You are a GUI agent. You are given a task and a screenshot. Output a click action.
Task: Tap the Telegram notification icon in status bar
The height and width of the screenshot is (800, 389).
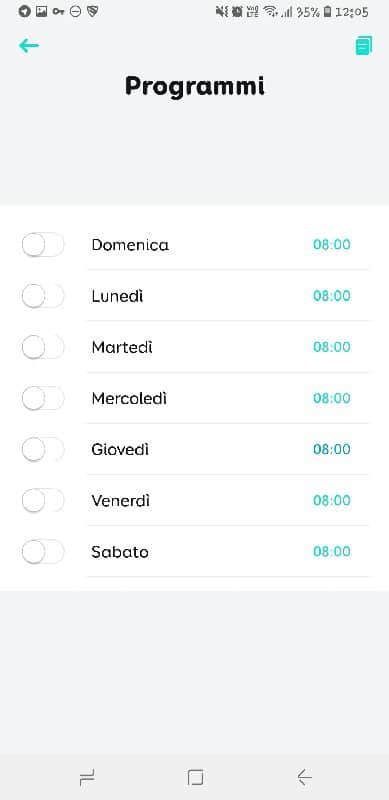pyautogui.click(x=24, y=11)
